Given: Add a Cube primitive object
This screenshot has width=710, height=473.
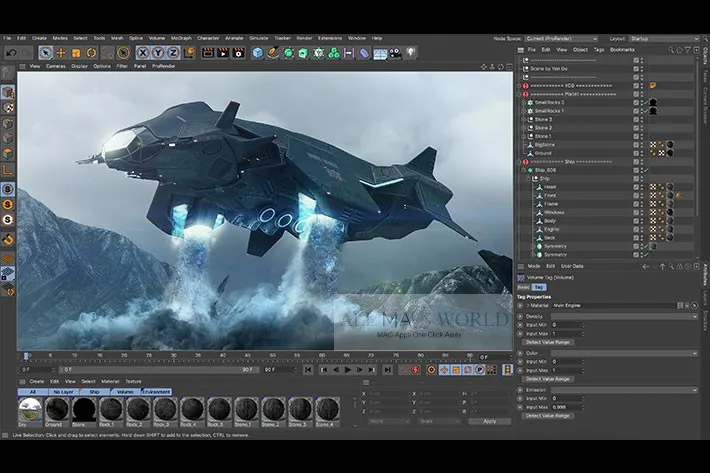Looking at the screenshot, I should (258, 53).
